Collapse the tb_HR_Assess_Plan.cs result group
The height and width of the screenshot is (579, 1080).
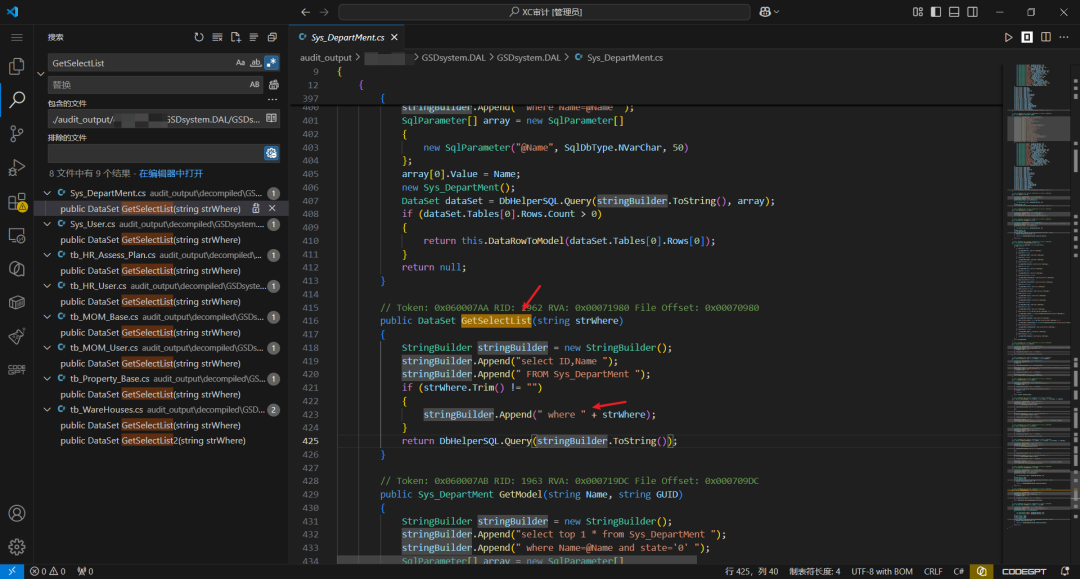47,255
